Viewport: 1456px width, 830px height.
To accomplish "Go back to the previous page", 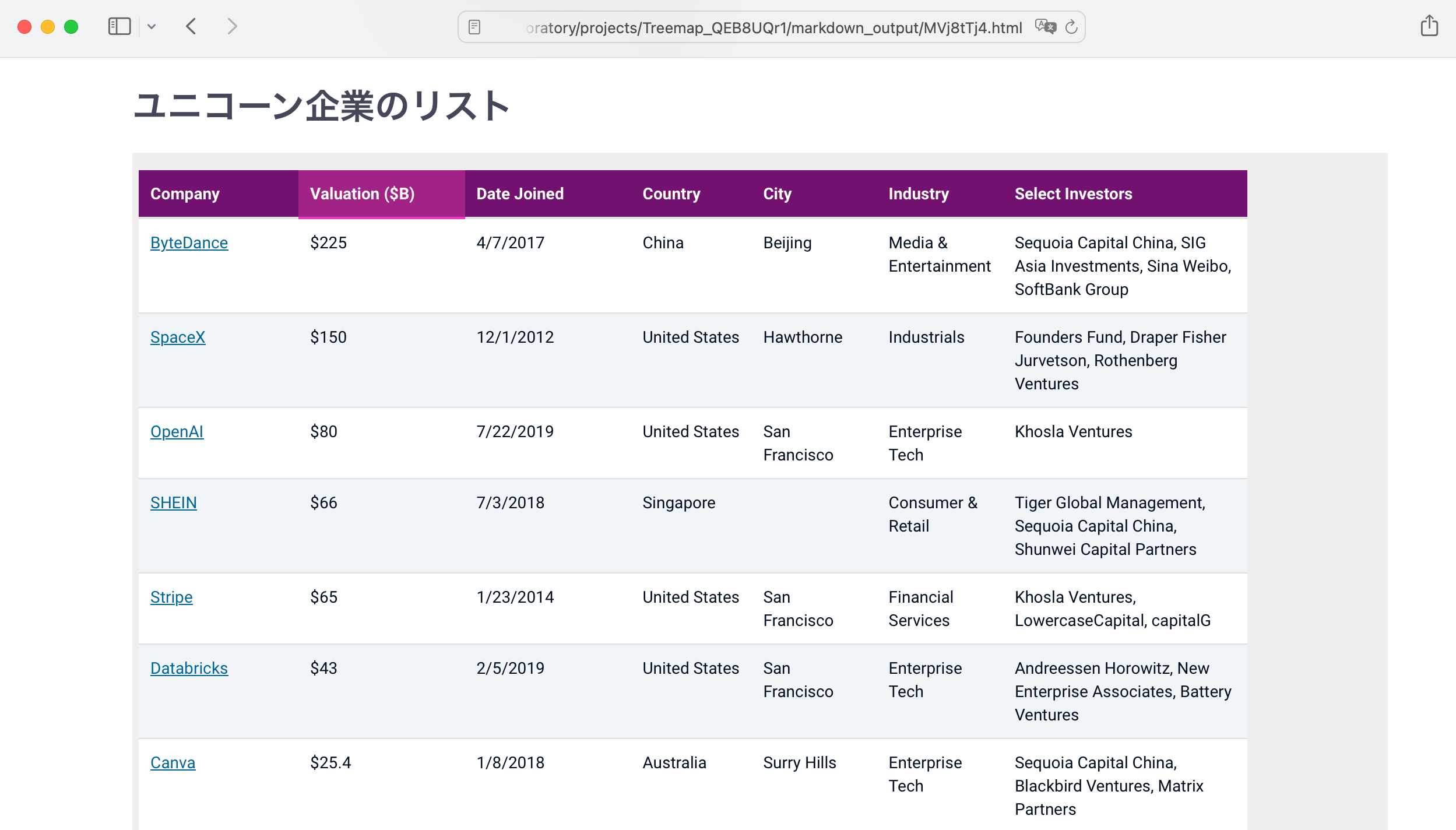I will [191, 27].
